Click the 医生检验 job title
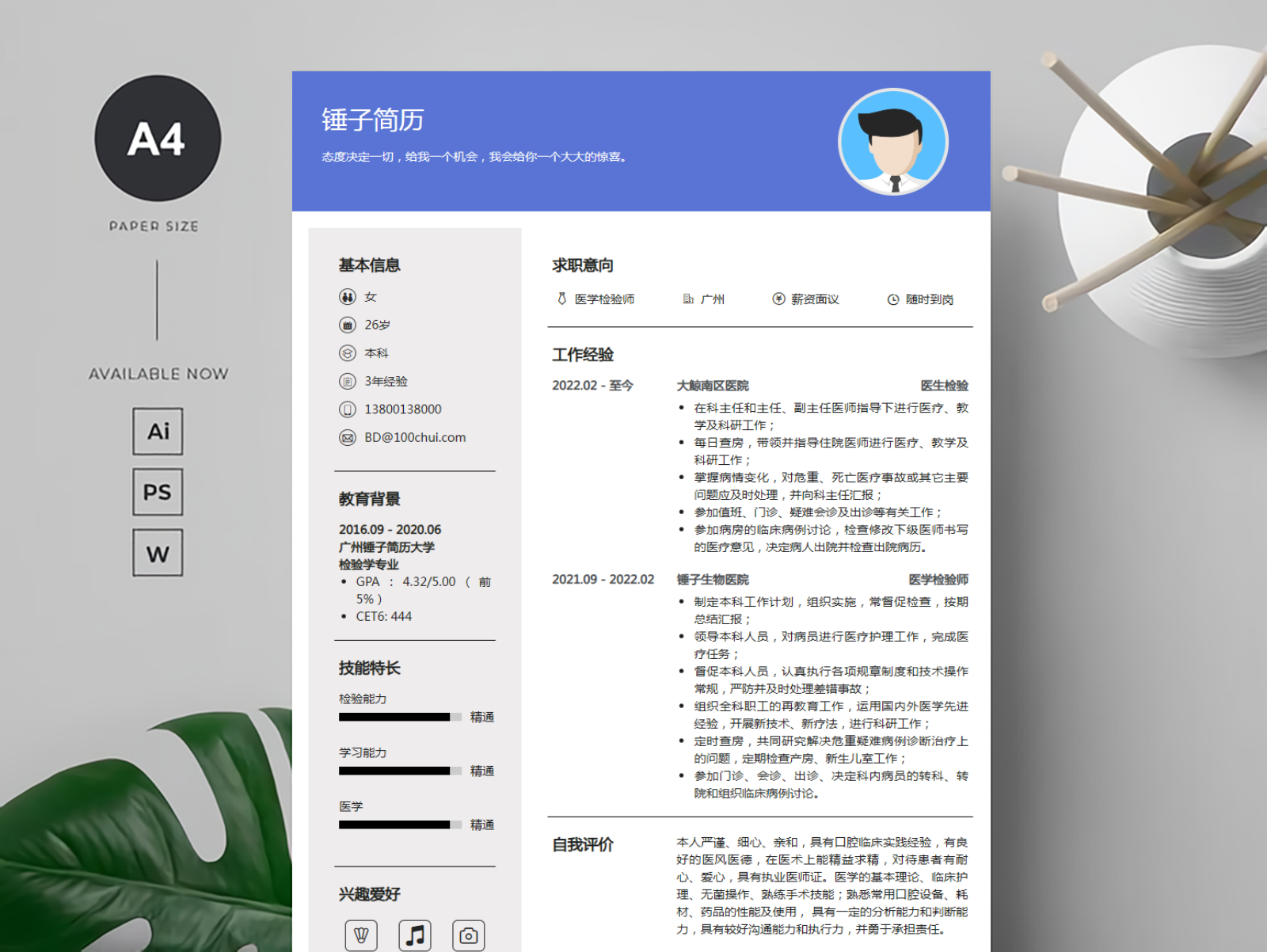The height and width of the screenshot is (952, 1267). tap(944, 386)
